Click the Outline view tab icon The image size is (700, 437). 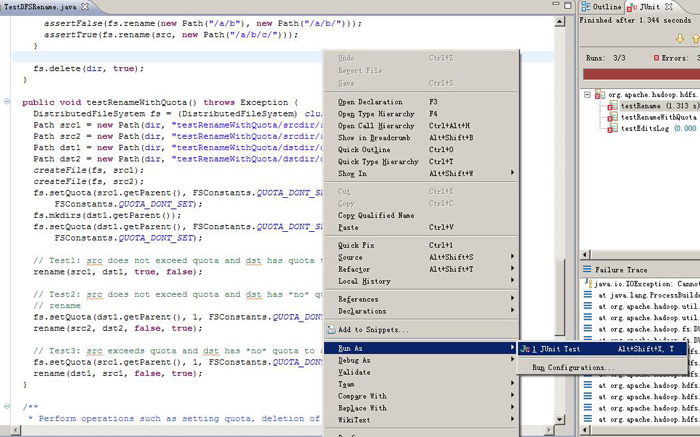[586, 6]
